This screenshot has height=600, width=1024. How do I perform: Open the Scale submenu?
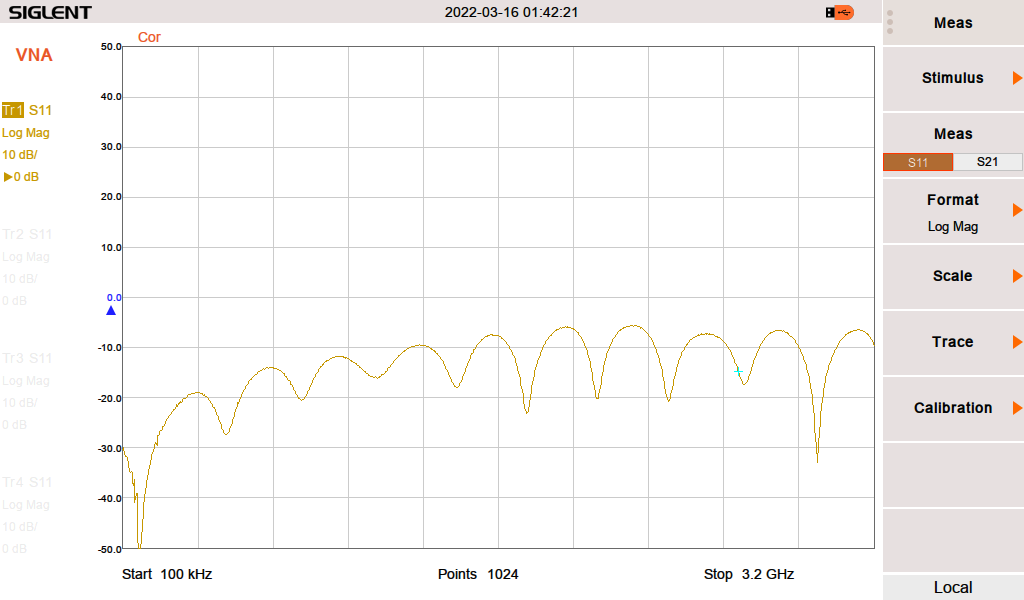[953, 276]
